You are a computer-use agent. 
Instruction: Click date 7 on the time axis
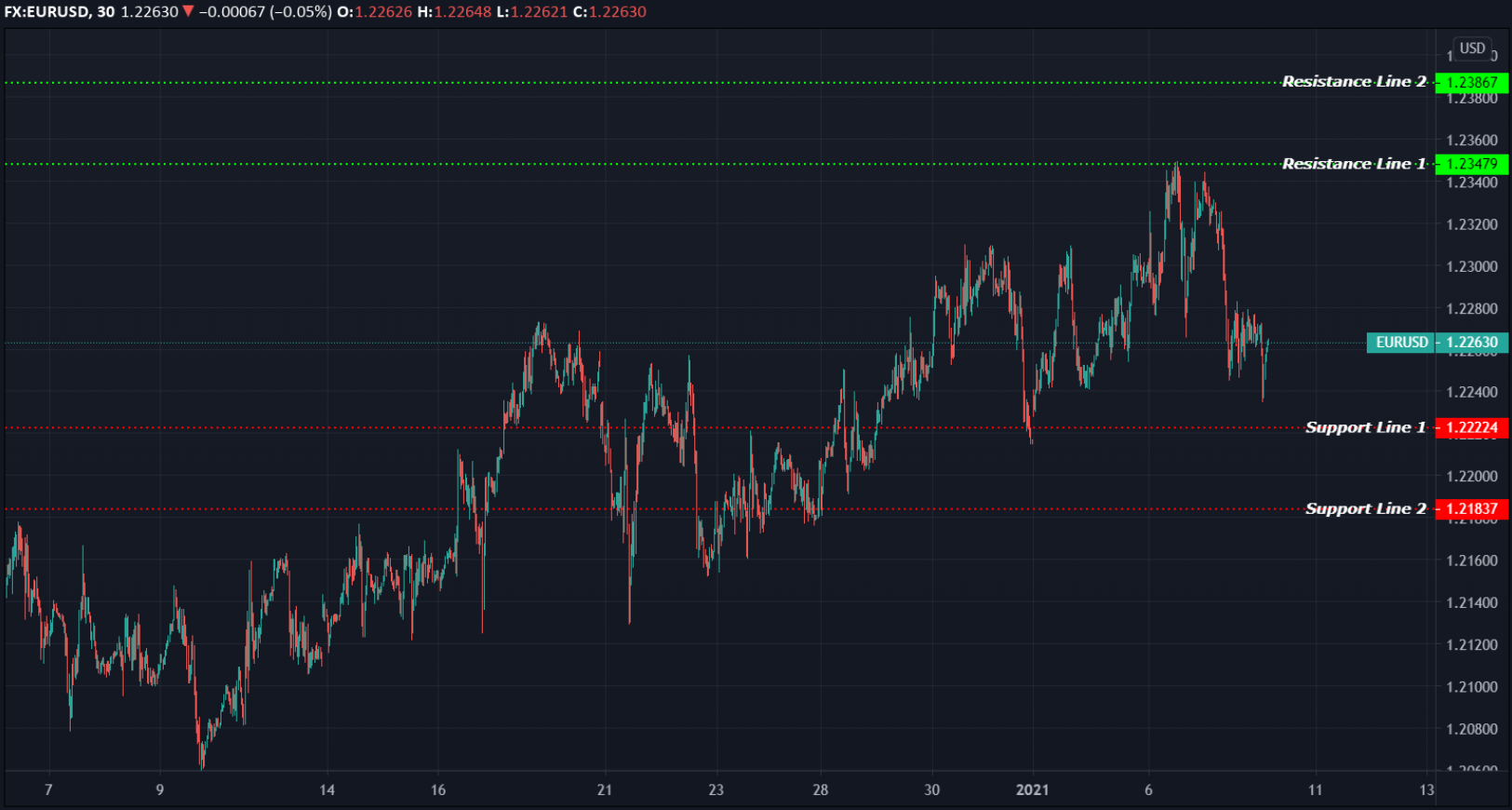(x=48, y=790)
